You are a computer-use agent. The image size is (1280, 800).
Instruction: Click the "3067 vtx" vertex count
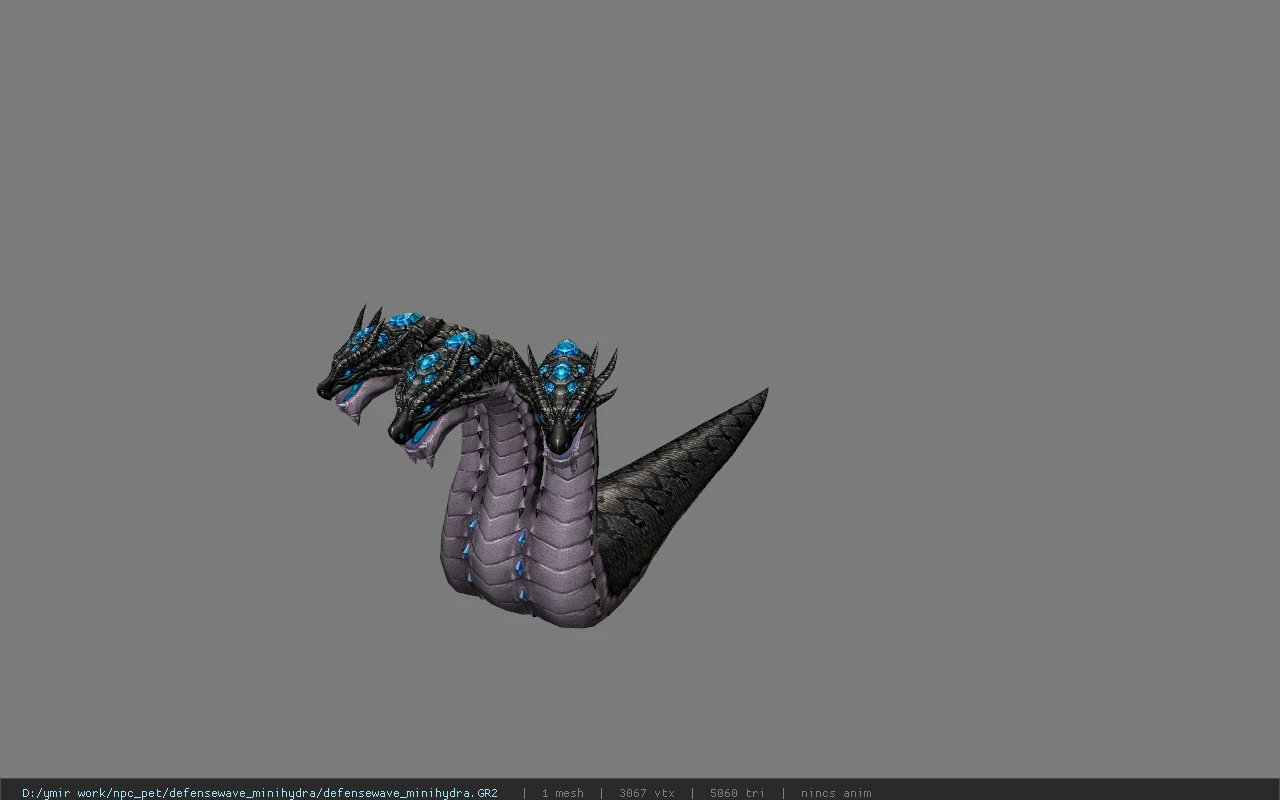[x=646, y=793]
